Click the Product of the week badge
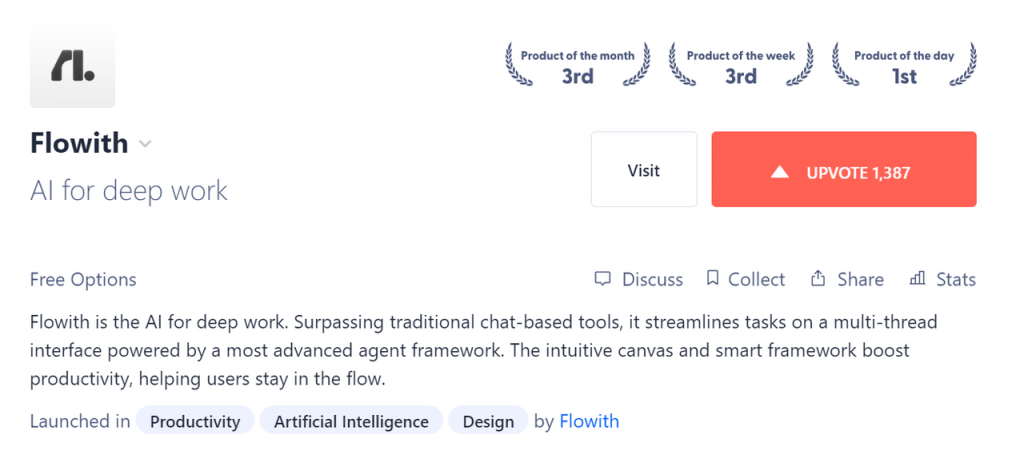Viewport: 1024px width, 459px height. [x=741, y=65]
